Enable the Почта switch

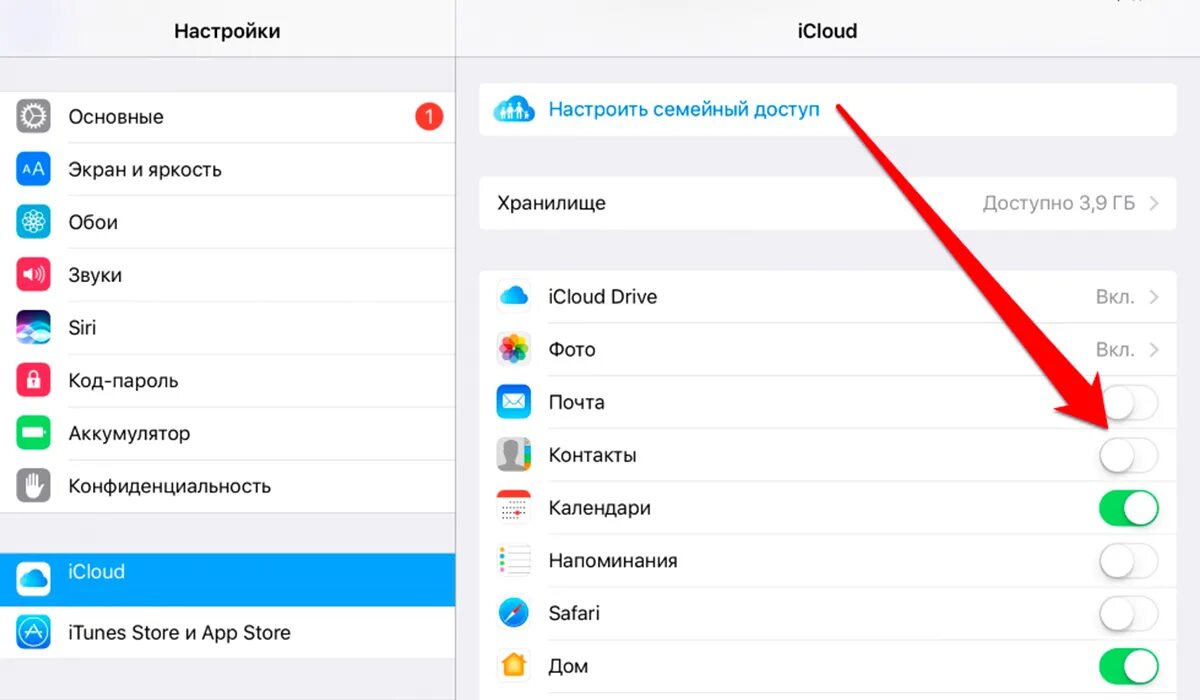click(1129, 403)
